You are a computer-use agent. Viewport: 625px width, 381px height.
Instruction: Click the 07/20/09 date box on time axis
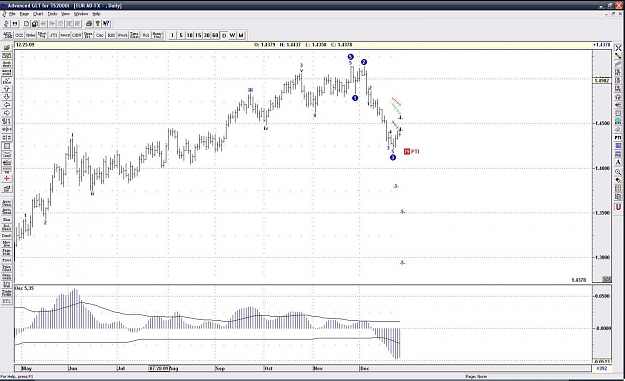click(159, 369)
